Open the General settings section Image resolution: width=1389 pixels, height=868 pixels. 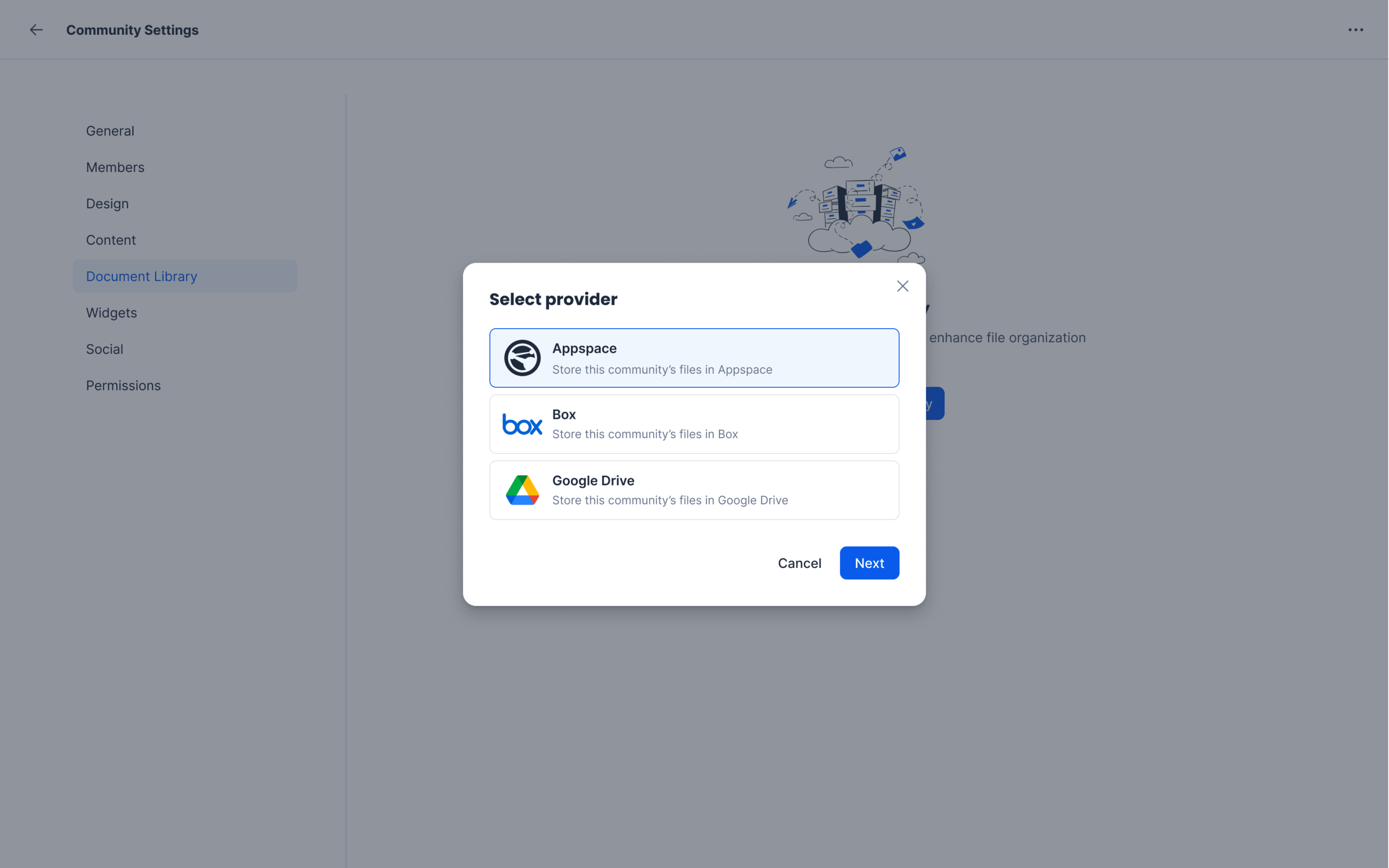110,131
